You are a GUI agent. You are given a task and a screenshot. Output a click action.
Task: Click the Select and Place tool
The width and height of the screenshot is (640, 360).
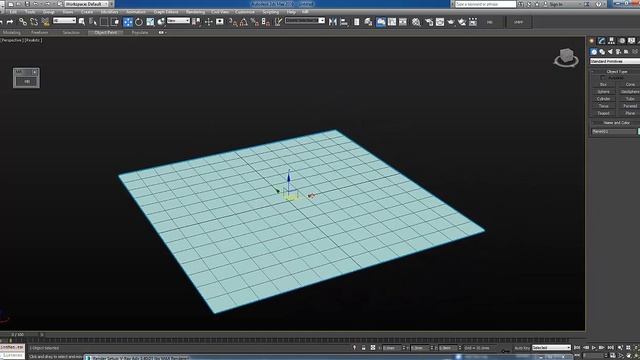point(161,22)
